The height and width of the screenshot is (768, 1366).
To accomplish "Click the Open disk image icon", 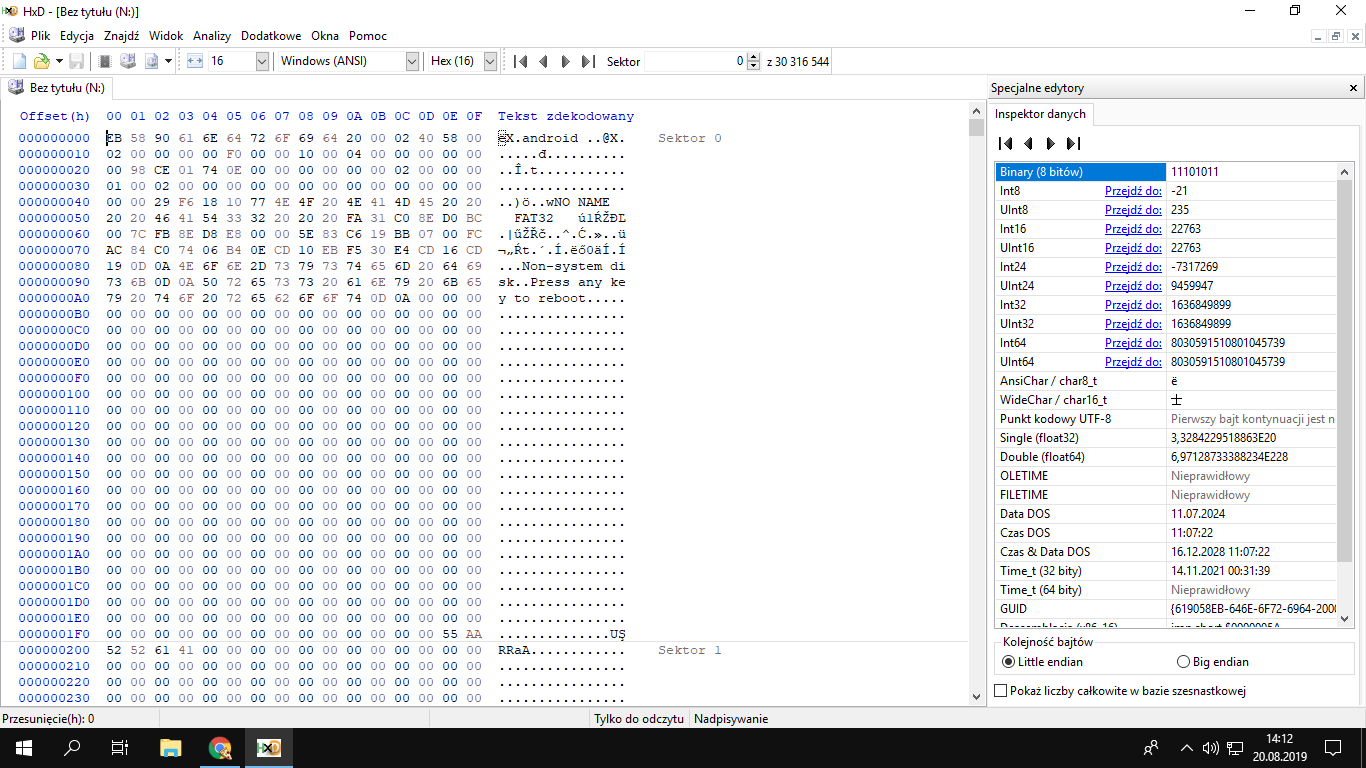I will point(152,61).
